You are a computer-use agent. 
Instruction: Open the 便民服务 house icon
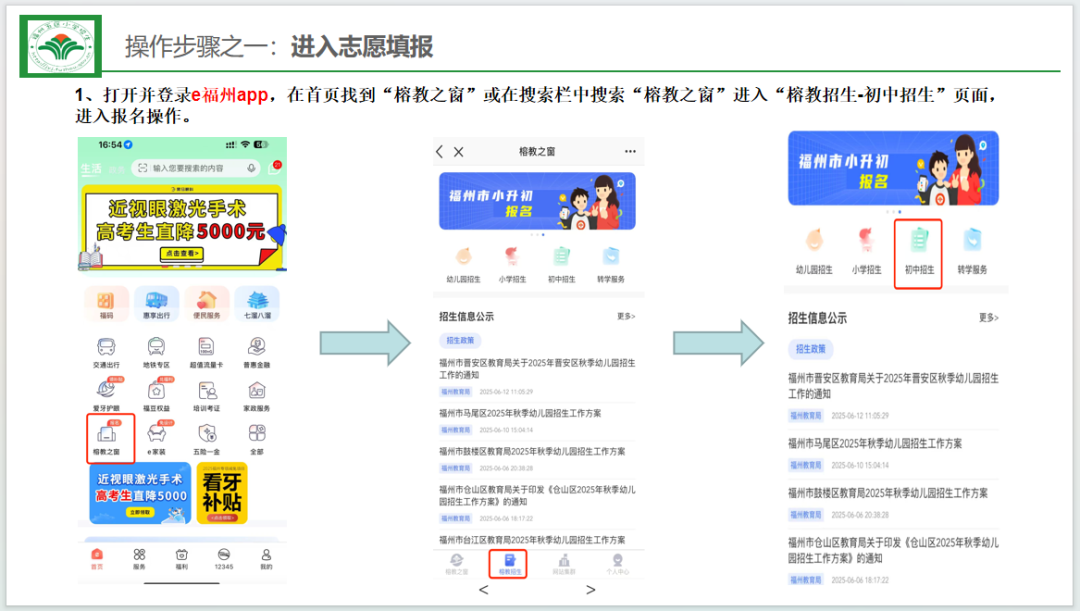tap(207, 304)
